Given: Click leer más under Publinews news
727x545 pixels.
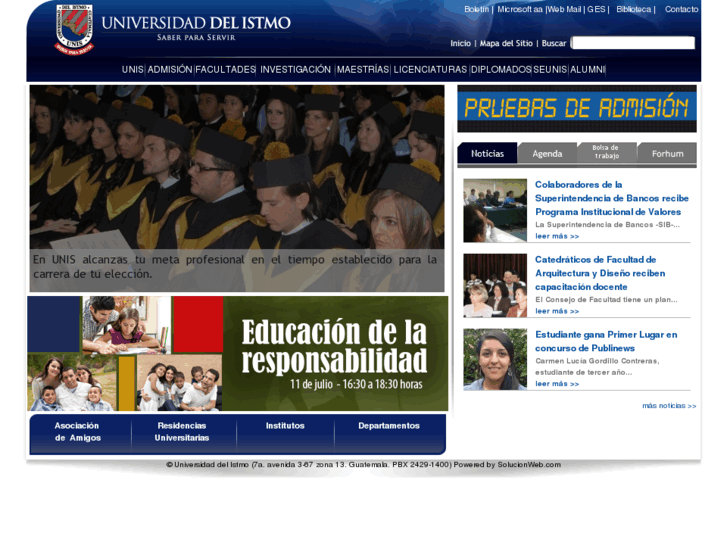Looking at the screenshot, I should coord(557,384).
